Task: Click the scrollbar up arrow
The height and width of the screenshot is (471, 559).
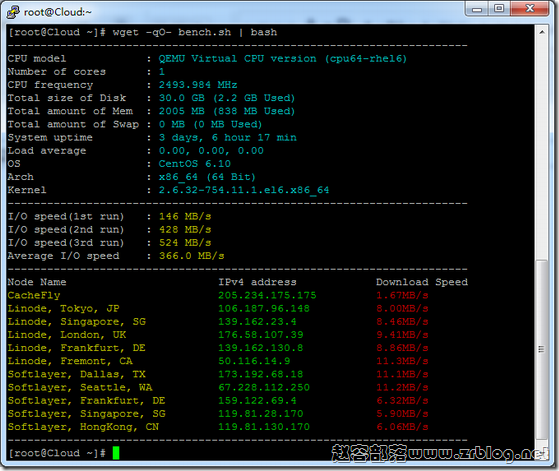Action: pyautogui.click(x=542, y=32)
